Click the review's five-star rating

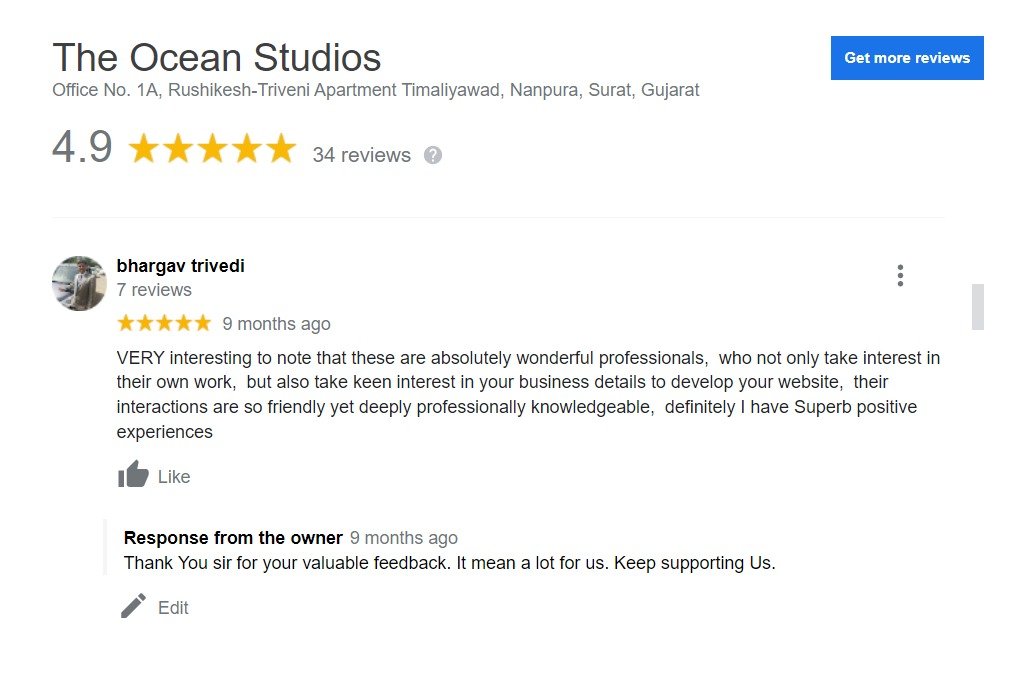tap(164, 322)
